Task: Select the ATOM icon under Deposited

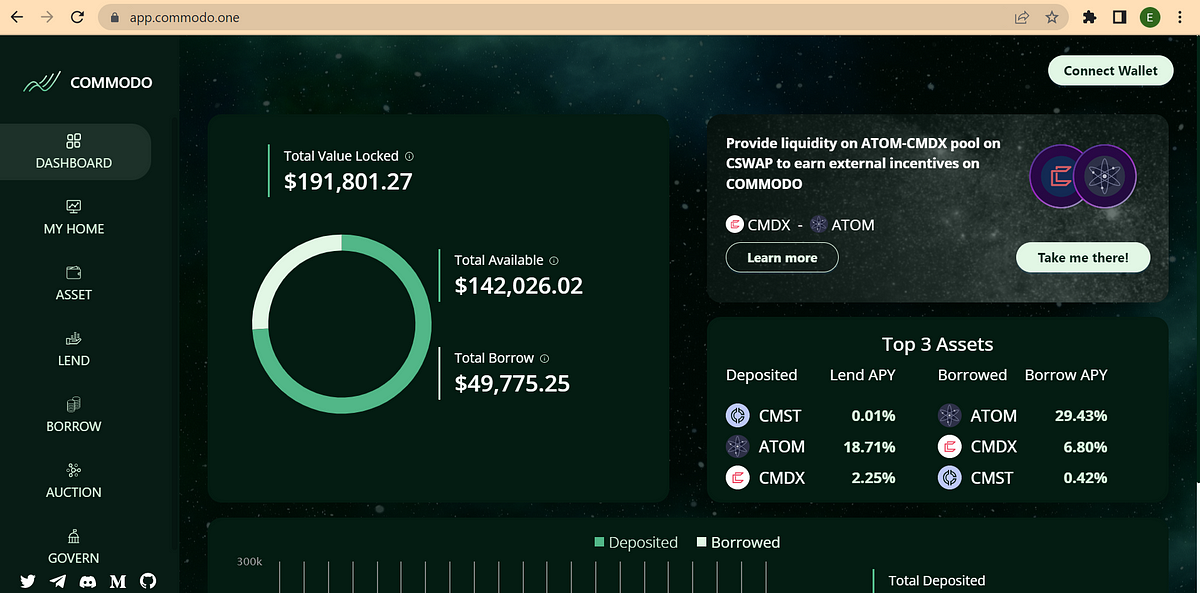Action: coord(738,446)
